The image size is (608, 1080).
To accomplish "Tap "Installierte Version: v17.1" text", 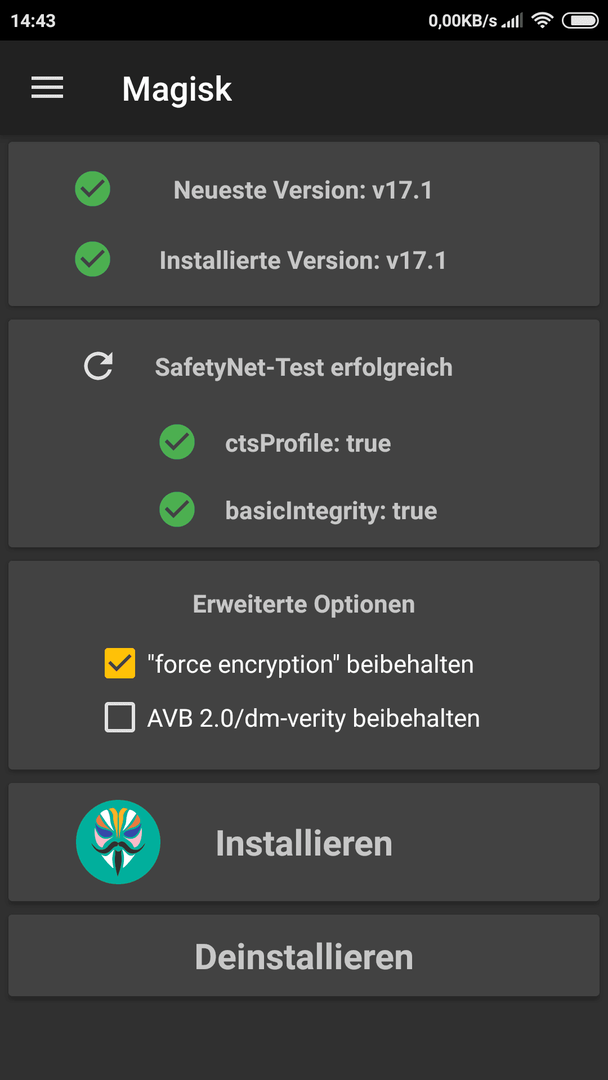I will (303, 260).
